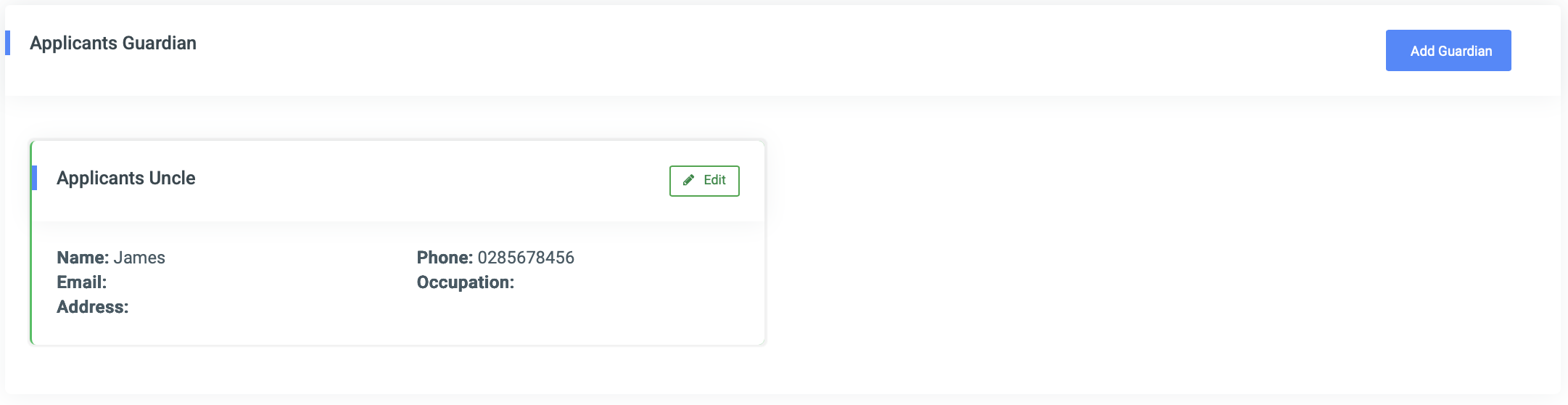Viewport: 1568px width, 405px height.
Task: Click the Occupation label
Action: click(466, 282)
